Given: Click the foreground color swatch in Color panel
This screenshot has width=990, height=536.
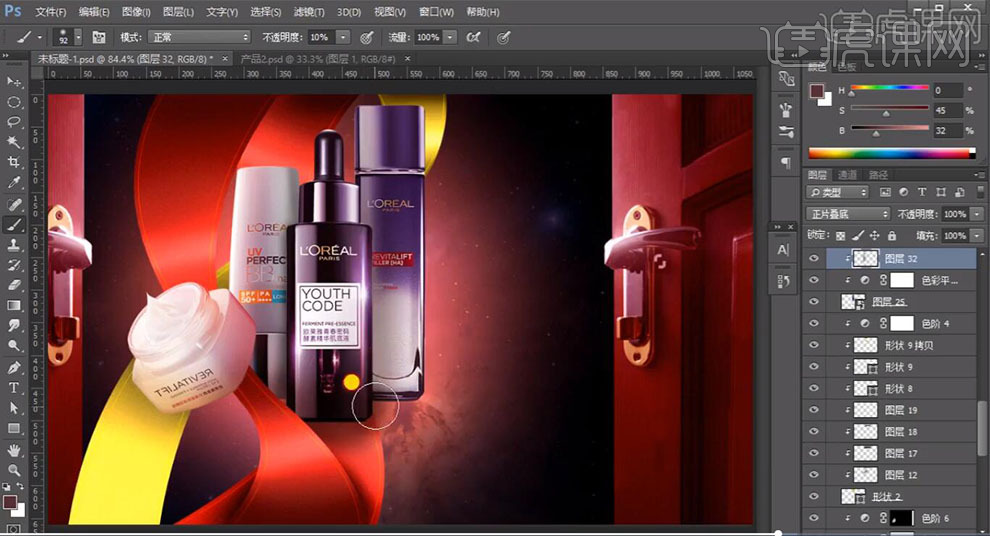Looking at the screenshot, I should [818, 92].
